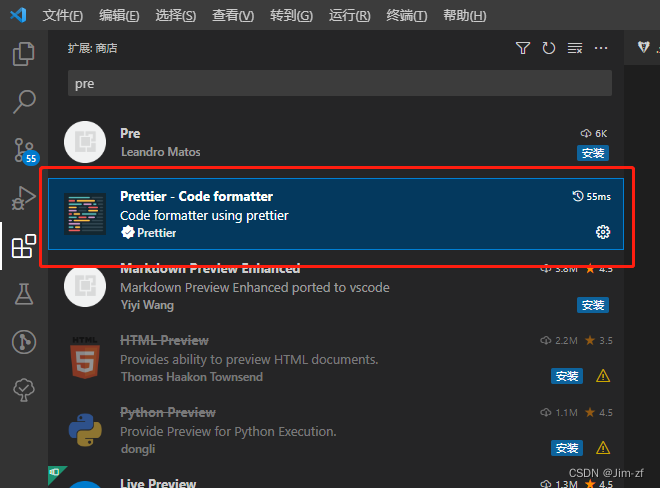Open Run and Debug view
660x488 pixels.
click(x=24, y=197)
